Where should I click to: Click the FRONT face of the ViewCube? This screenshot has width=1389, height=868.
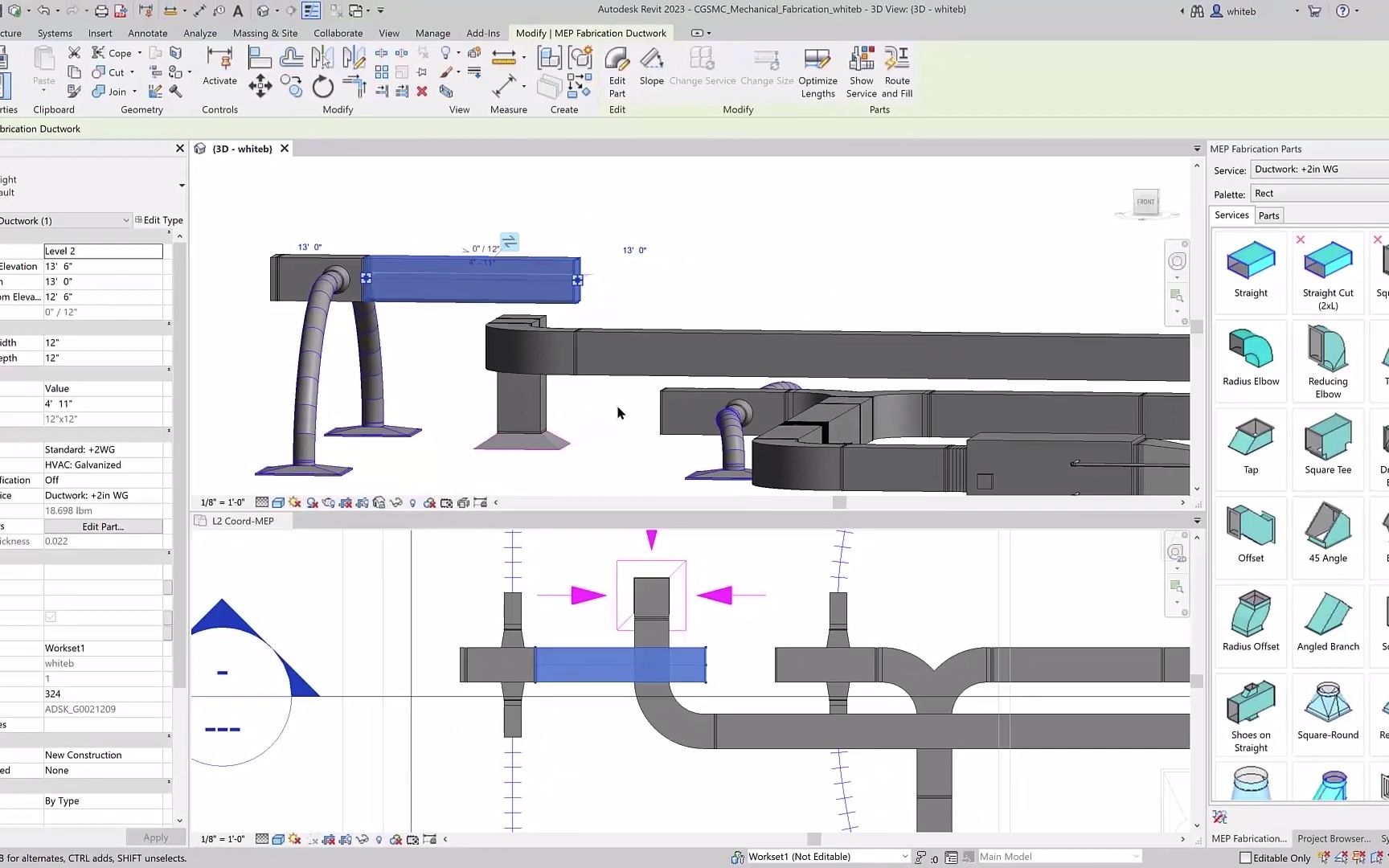click(1145, 203)
